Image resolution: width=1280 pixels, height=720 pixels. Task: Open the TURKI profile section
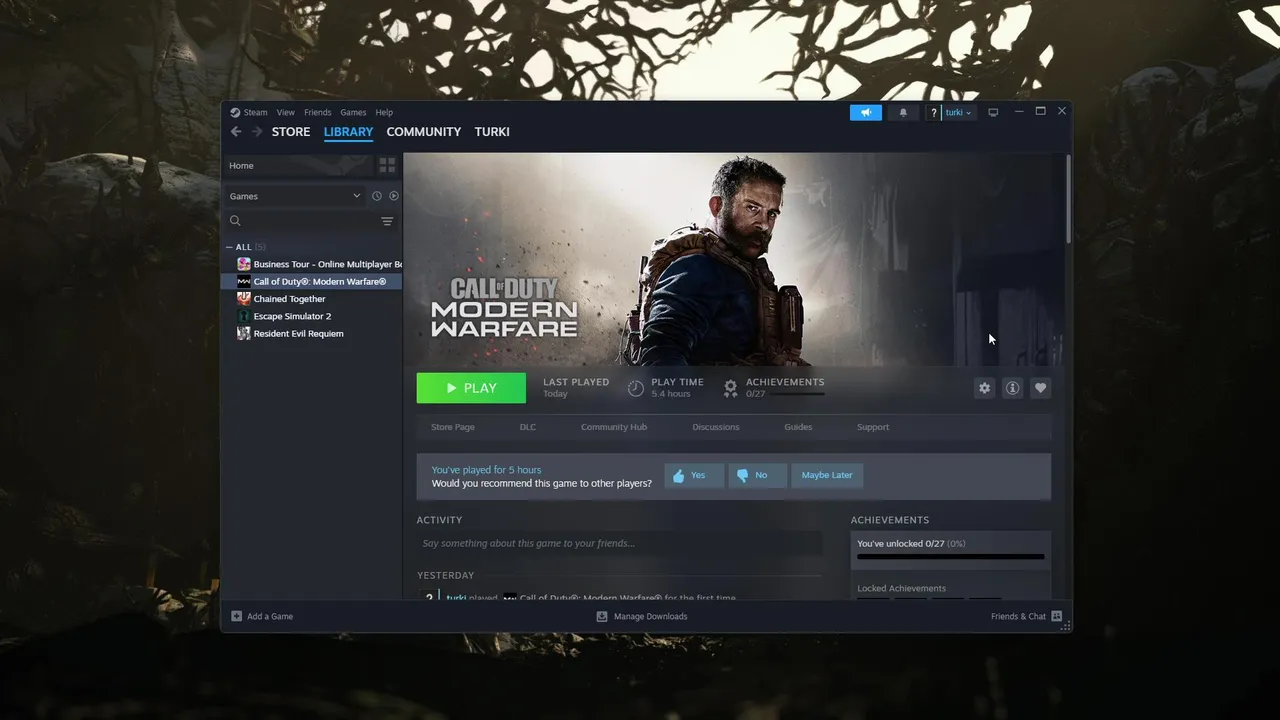(x=492, y=132)
